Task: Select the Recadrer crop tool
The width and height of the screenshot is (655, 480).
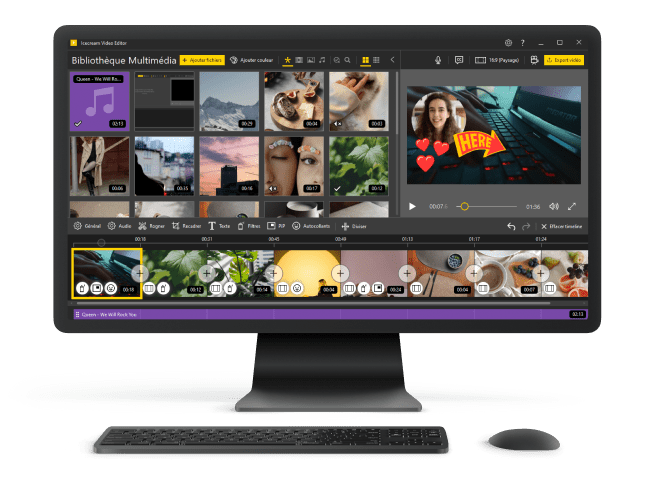Action: [186, 226]
